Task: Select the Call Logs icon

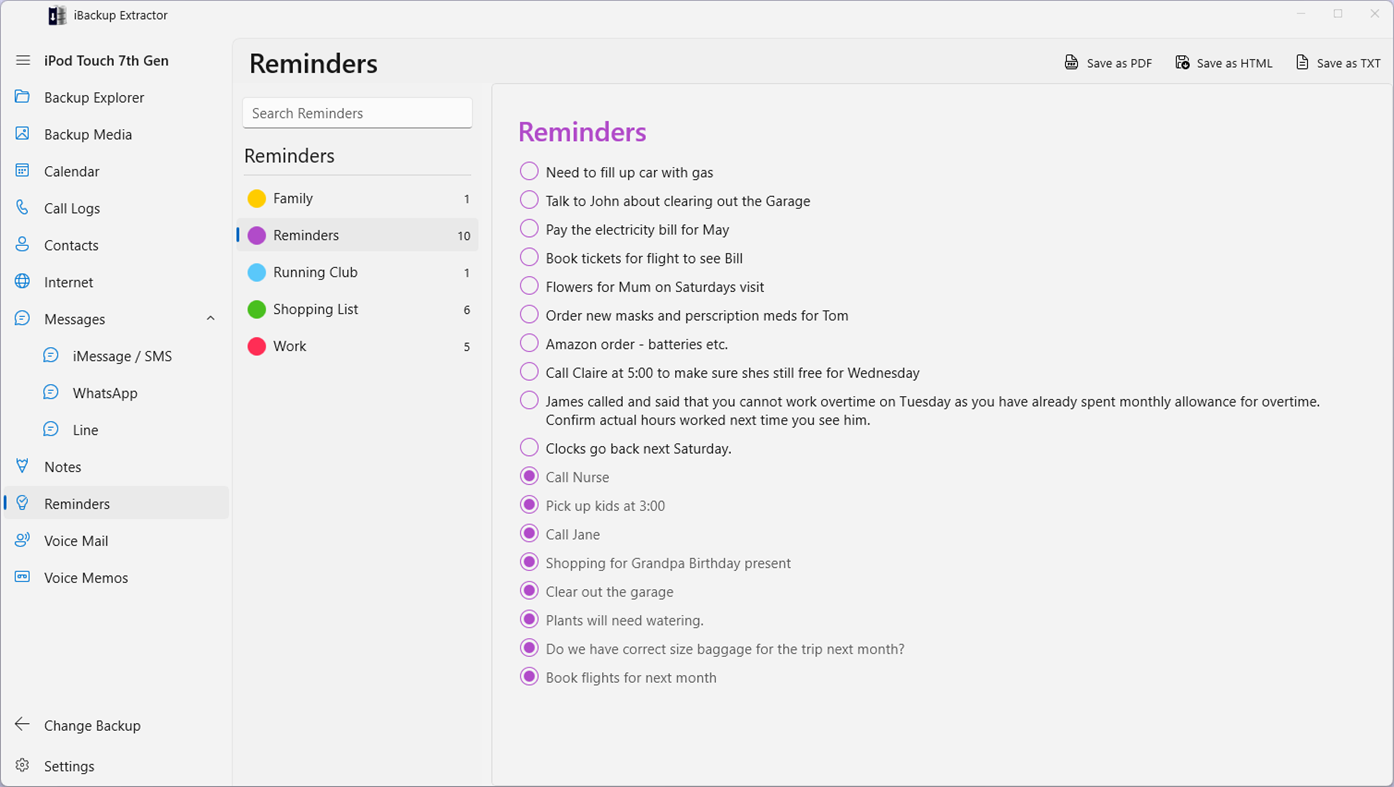Action: pos(22,208)
